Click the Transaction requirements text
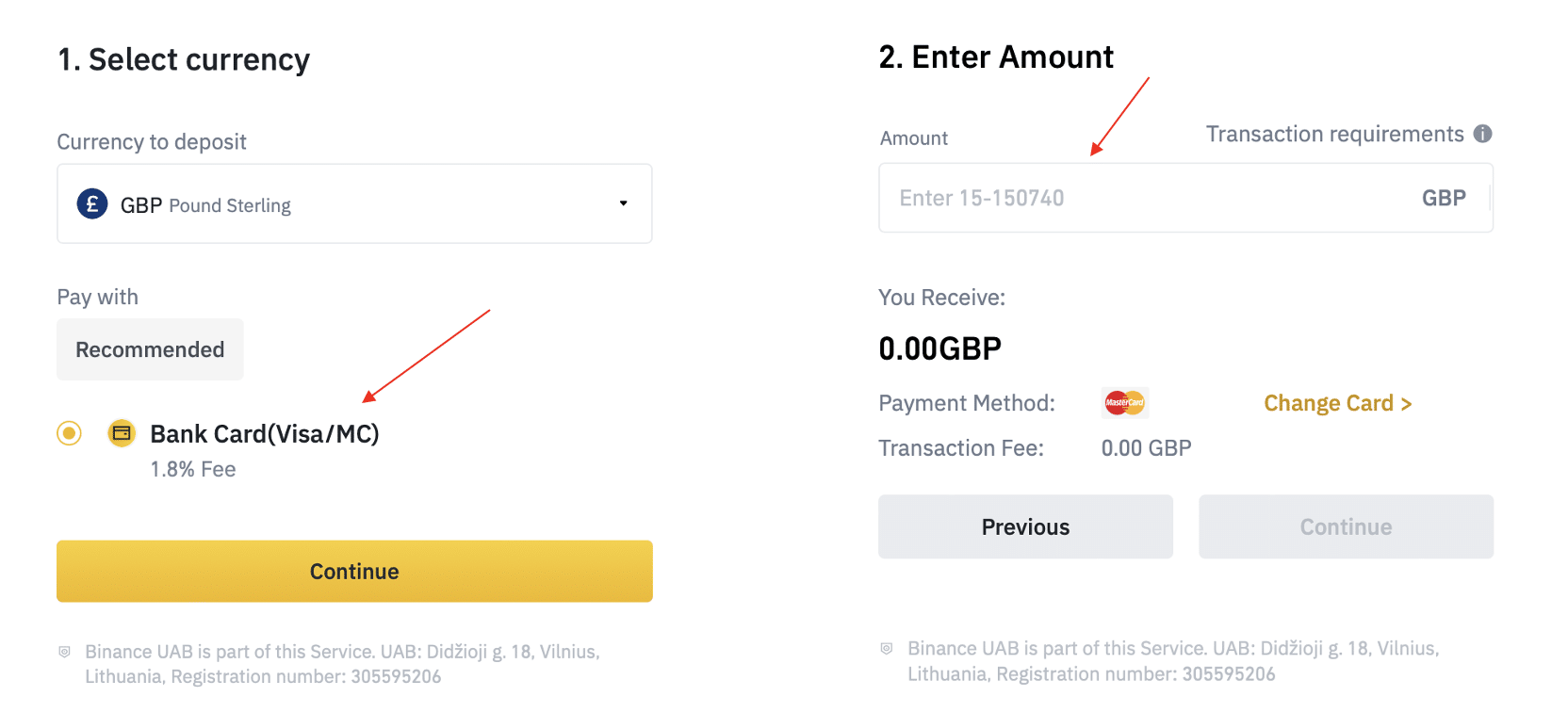This screenshot has width=1568, height=712. (x=1334, y=134)
